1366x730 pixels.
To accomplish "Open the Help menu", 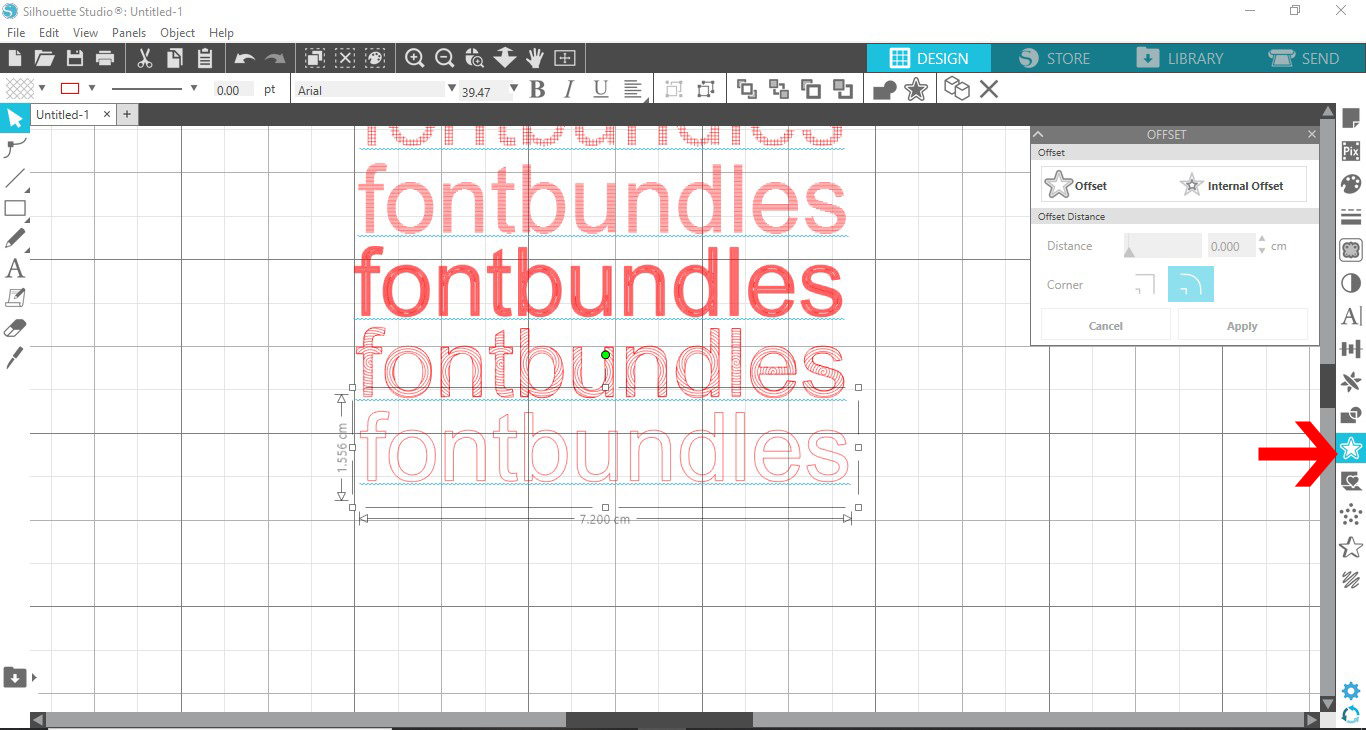I will (221, 33).
